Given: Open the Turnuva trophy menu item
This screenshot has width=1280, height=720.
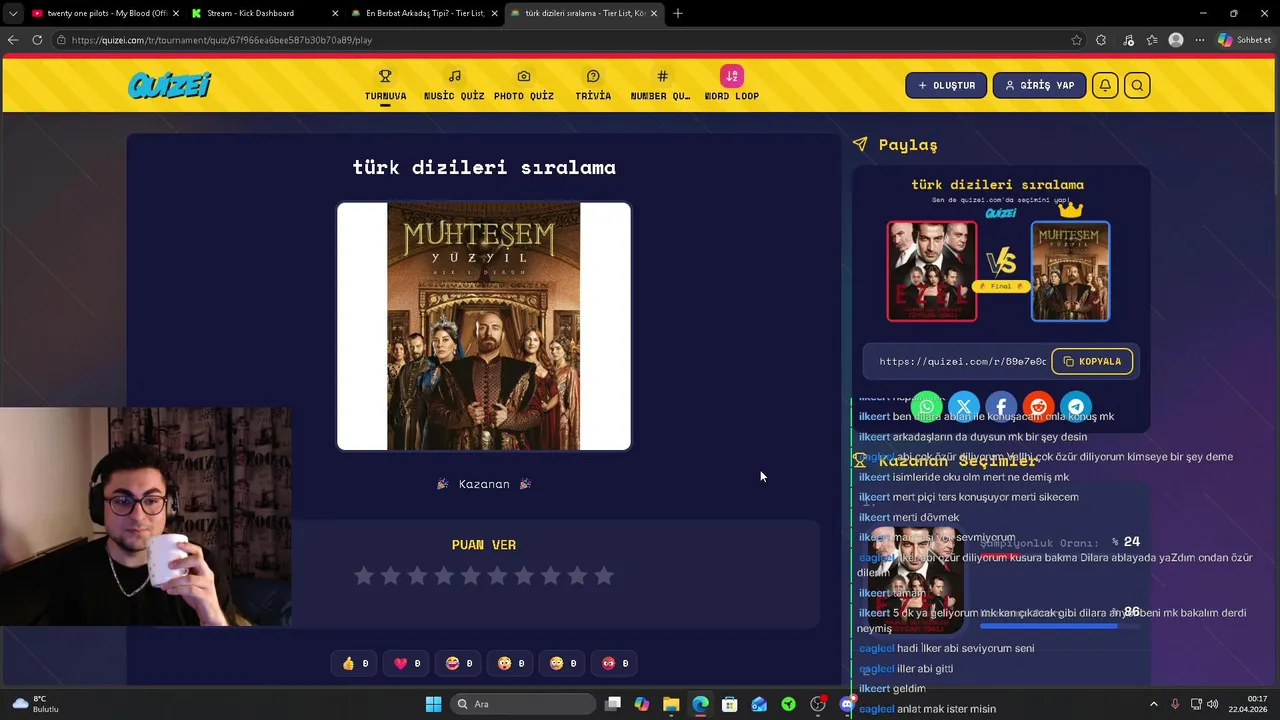Looking at the screenshot, I should tap(385, 85).
